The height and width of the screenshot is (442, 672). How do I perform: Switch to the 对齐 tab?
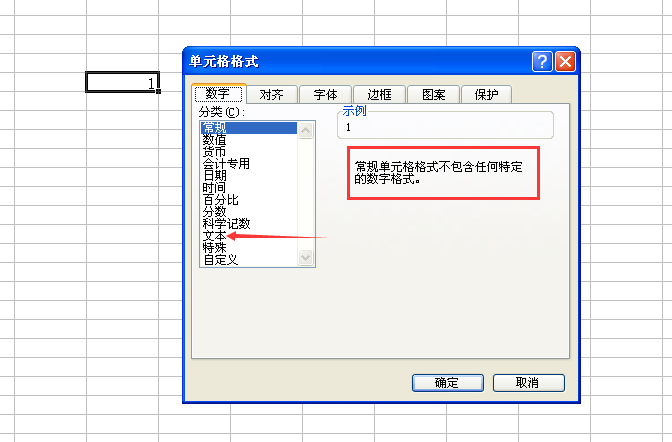pyautogui.click(x=272, y=94)
